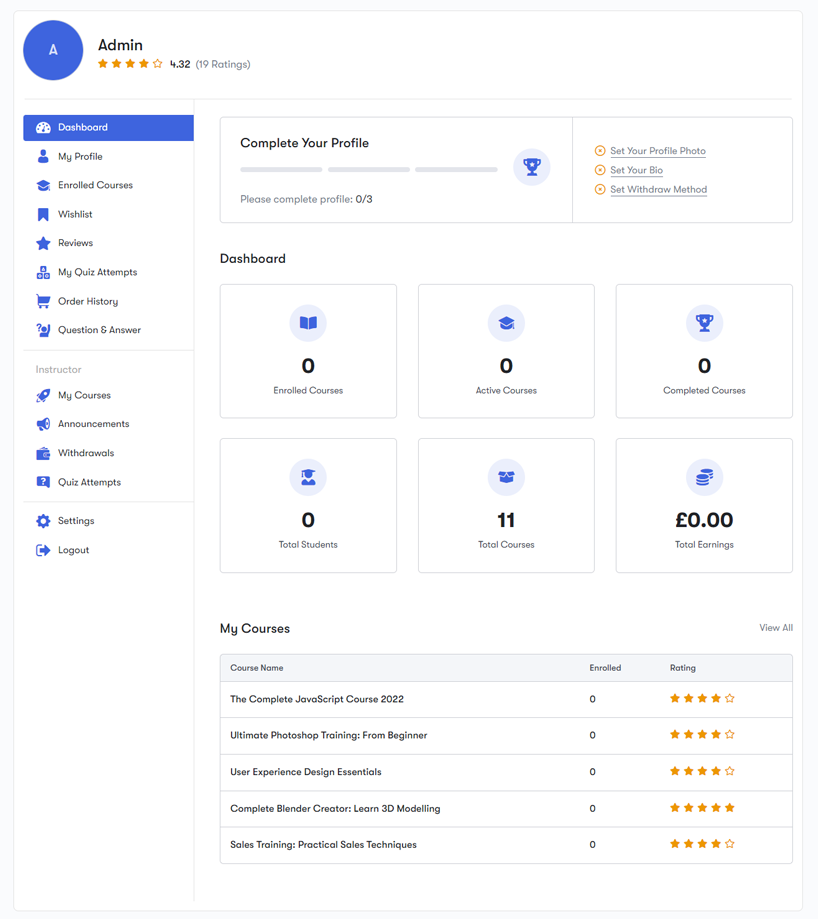Open My Profile from the sidebar

coord(80,157)
